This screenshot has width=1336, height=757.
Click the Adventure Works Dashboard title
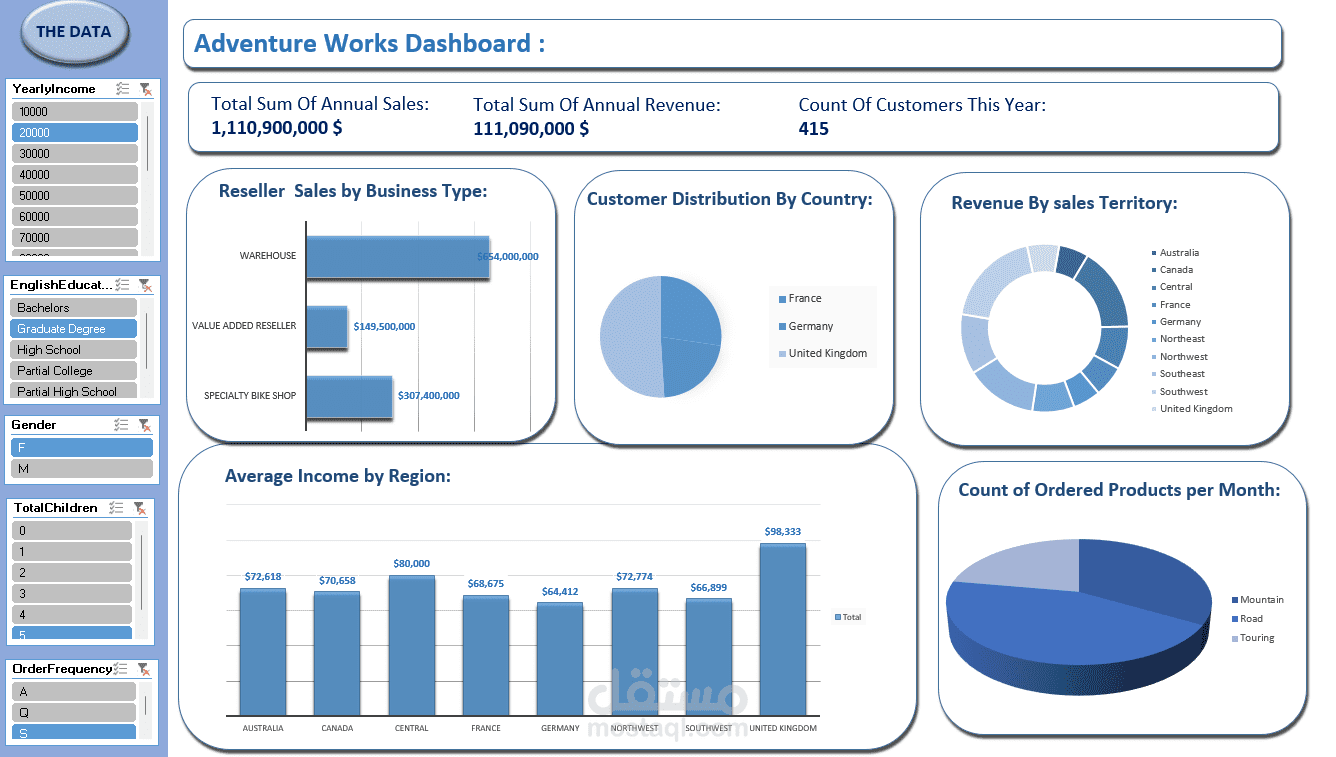370,43
